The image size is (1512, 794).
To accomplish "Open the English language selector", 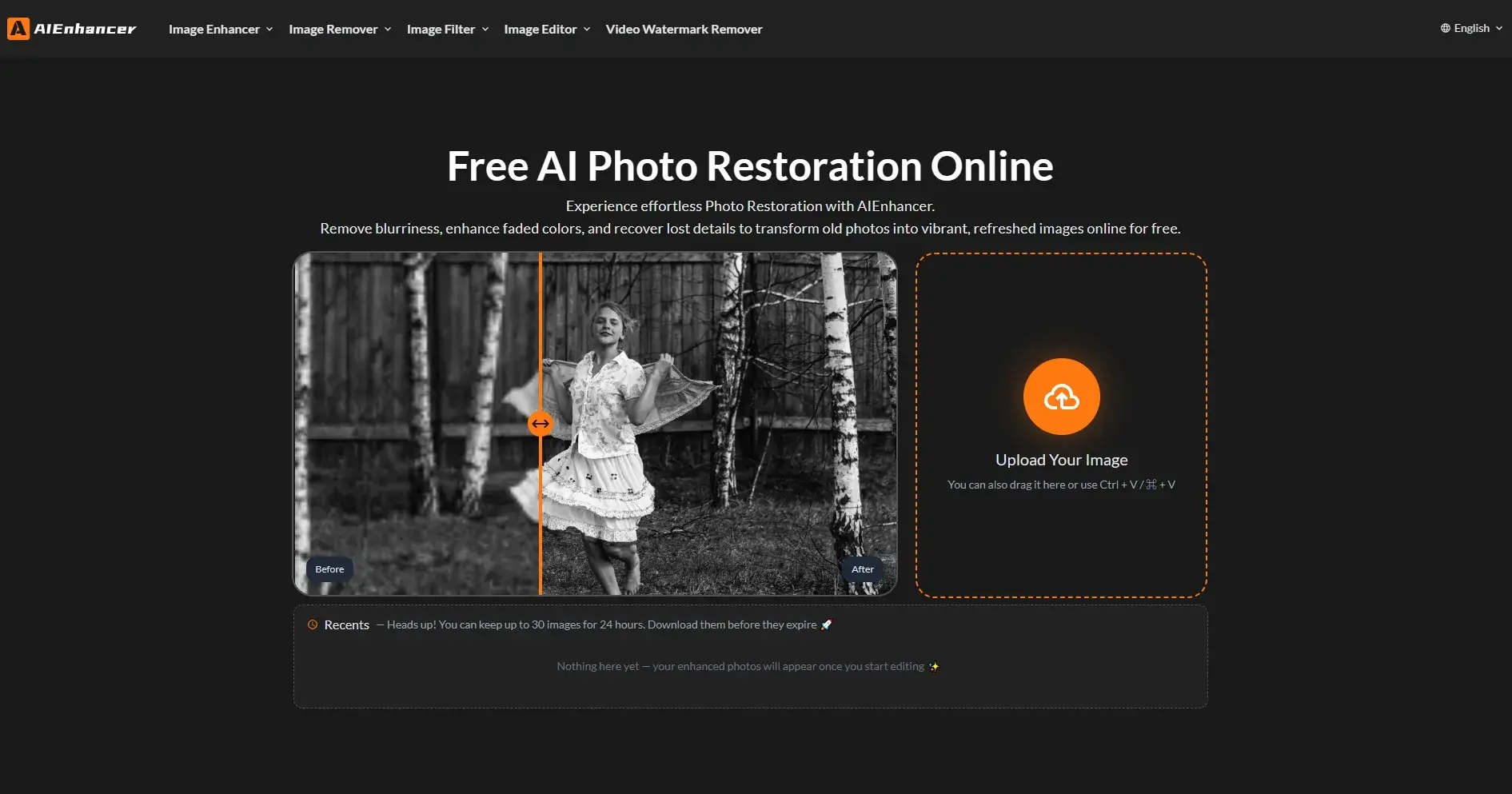I will (x=1471, y=27).
